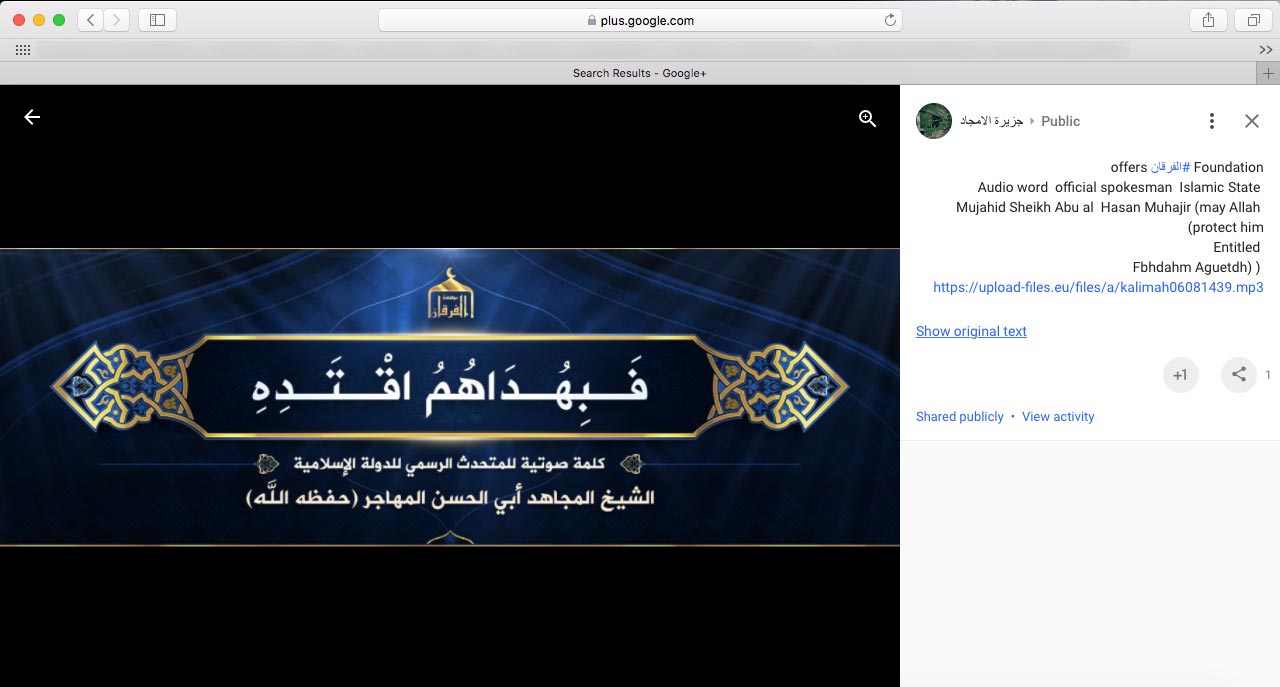The image size is (1280, 687).
Task: Reload the page from the address bar
Action: coord(889,20)
